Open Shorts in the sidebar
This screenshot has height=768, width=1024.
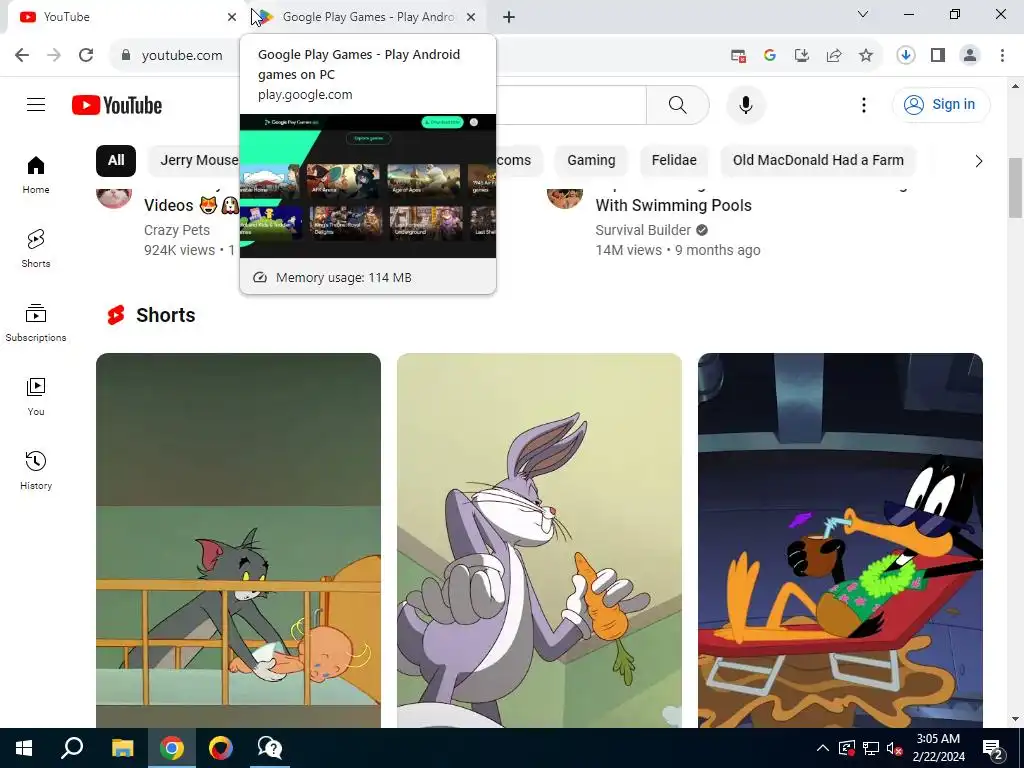[36, 249]
